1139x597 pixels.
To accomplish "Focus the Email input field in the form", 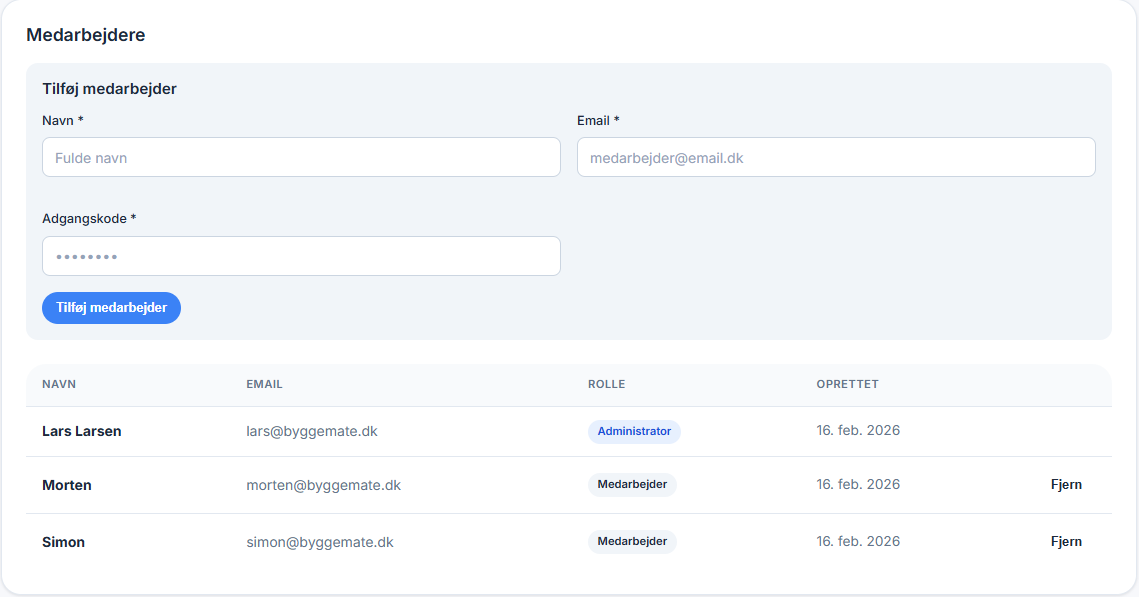I will pos(836,157).
